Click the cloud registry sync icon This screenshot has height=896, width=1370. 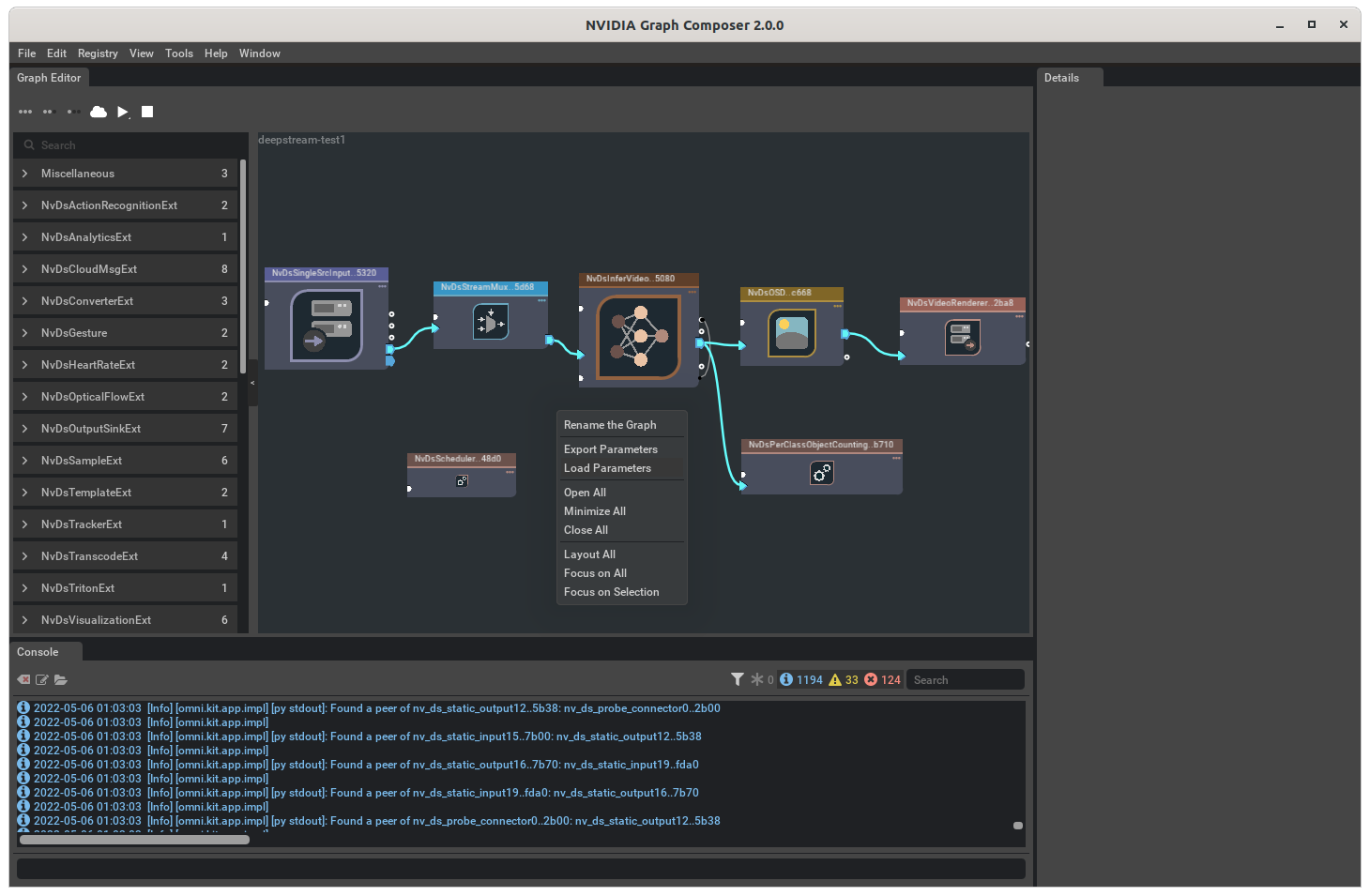click(x=98, y=112)
